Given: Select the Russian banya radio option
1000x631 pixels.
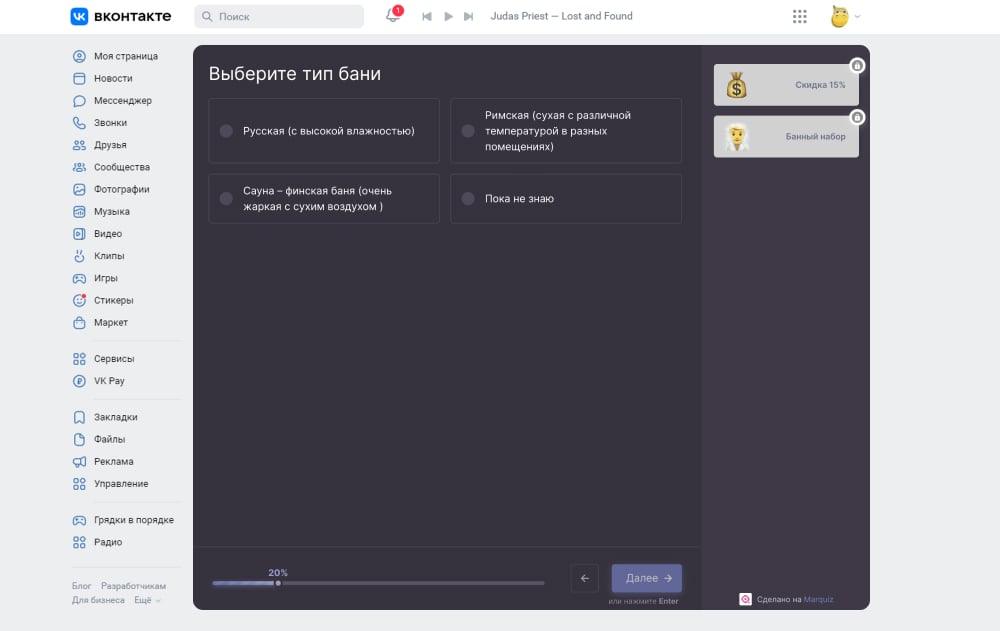Looking at the screenshot, I should 226,131.
